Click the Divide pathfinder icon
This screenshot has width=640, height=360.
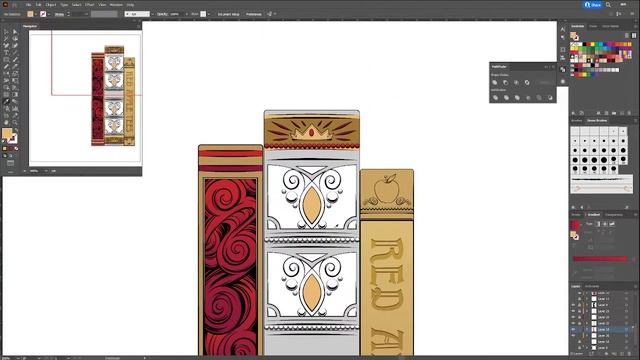(x=495, y=98)
